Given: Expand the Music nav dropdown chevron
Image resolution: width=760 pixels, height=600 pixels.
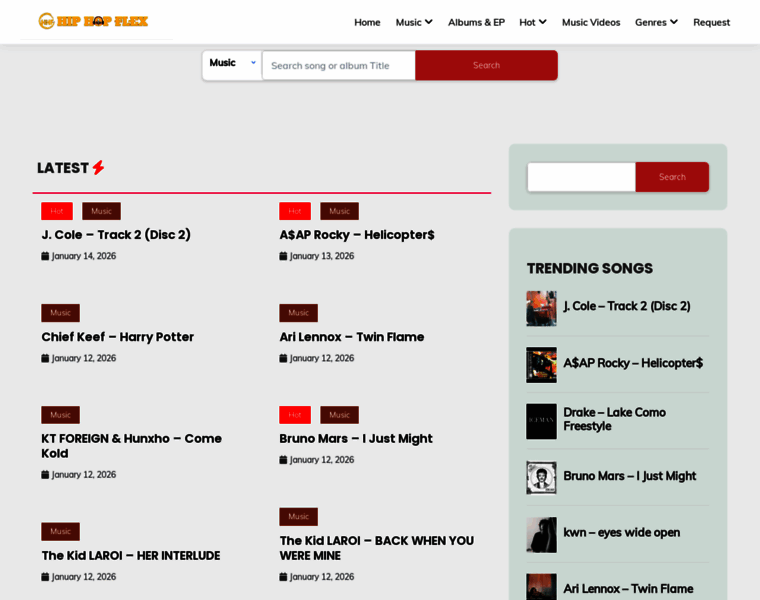Looking at the screenshot, I should pos(428,22).
